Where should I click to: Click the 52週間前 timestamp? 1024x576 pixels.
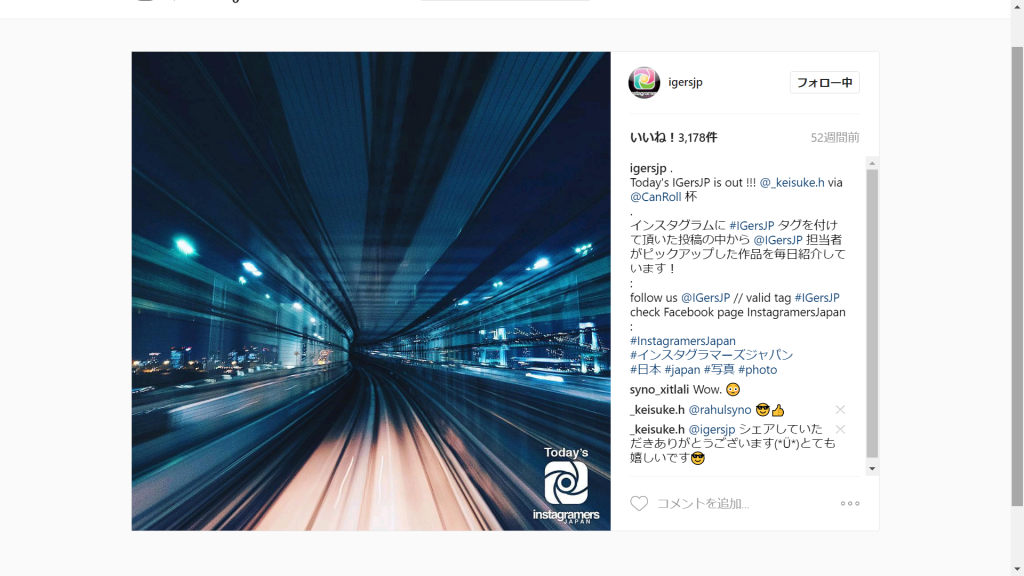tap(835, 137)
